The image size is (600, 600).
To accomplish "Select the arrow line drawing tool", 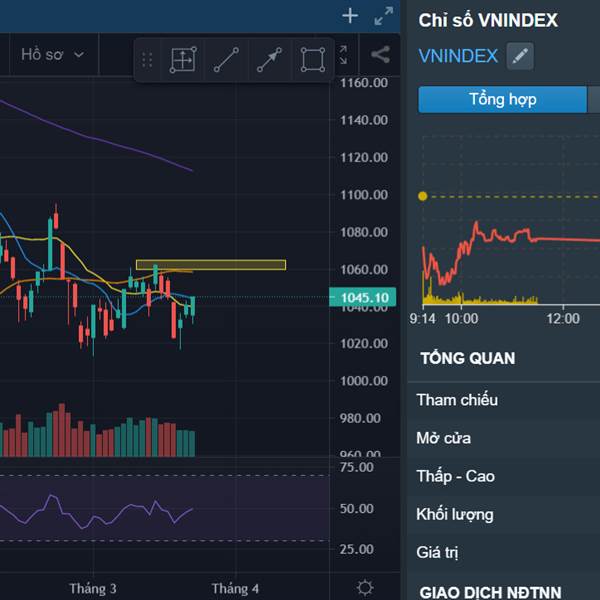I will pyautogui.click(x=269, y=60).
